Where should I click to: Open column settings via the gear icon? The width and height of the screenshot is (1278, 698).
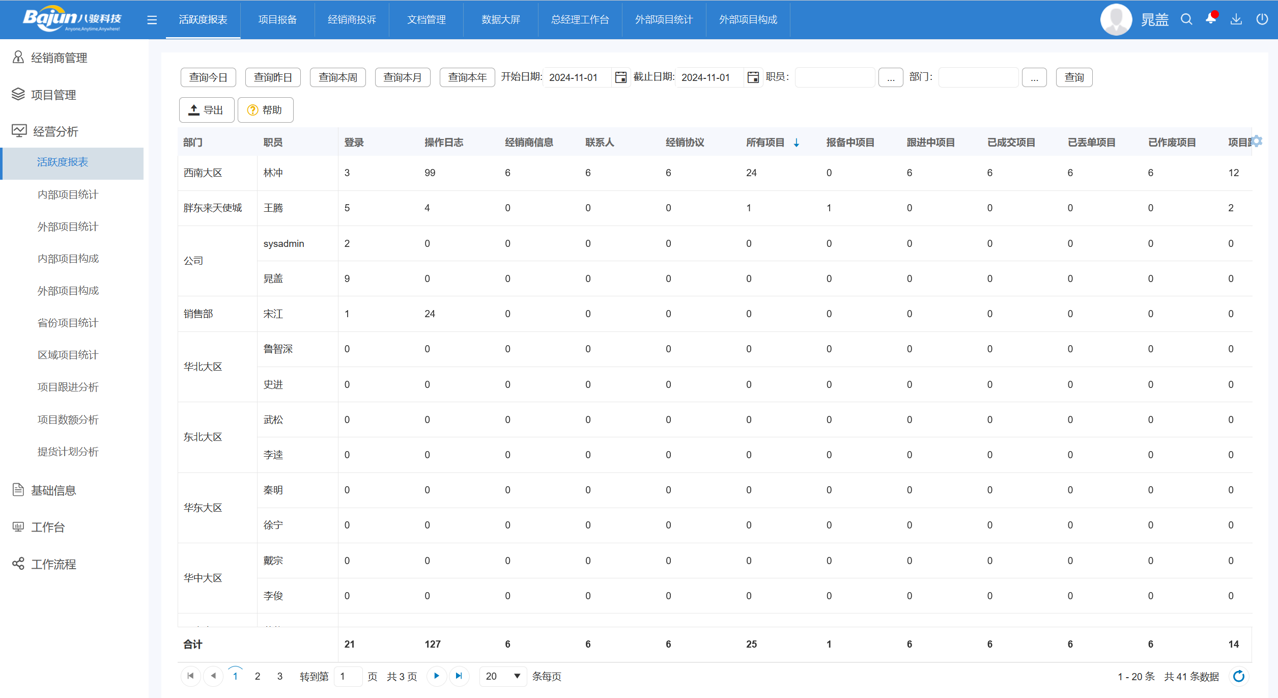1256,142
